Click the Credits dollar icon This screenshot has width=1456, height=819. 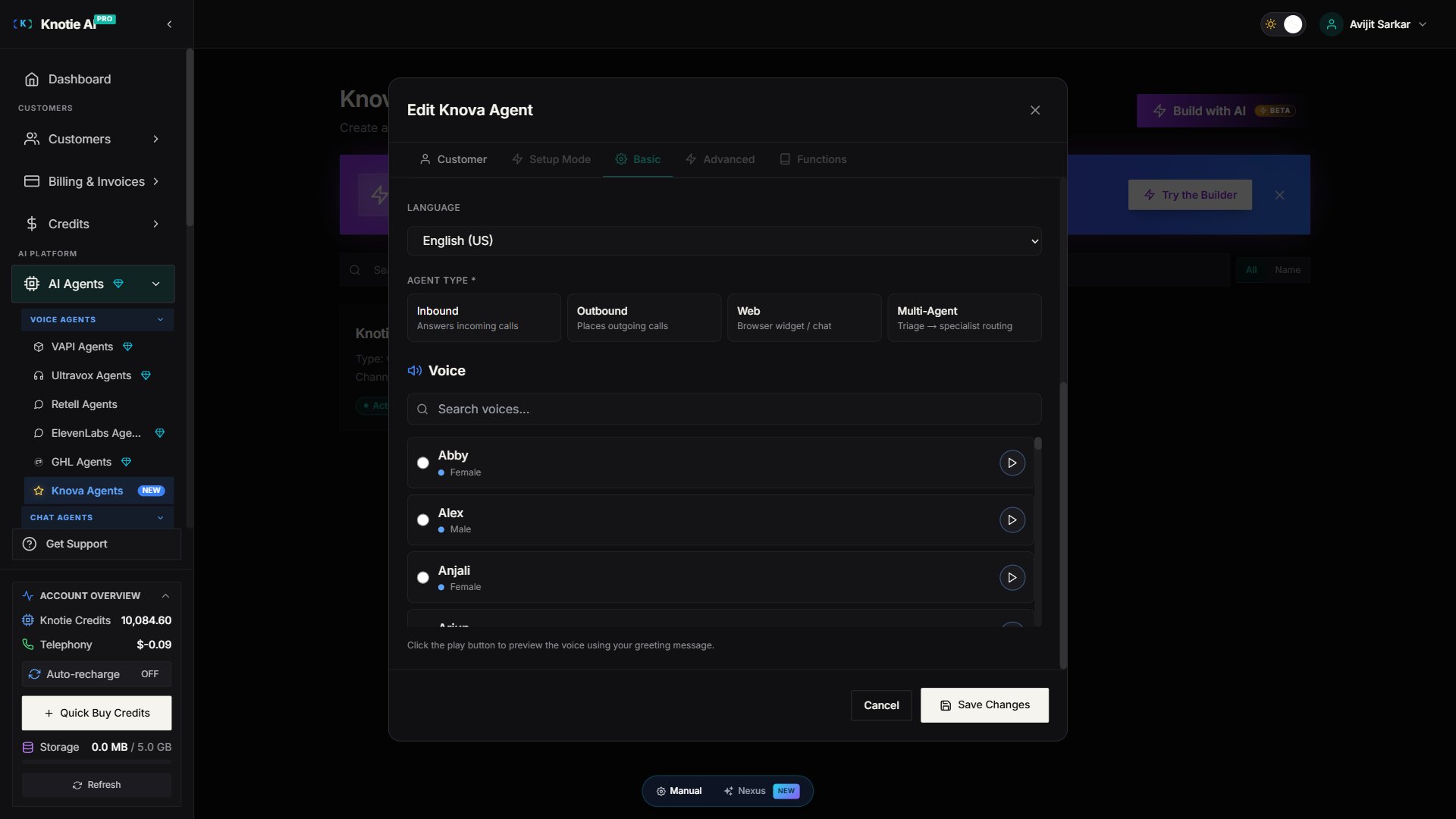[32, 224]
